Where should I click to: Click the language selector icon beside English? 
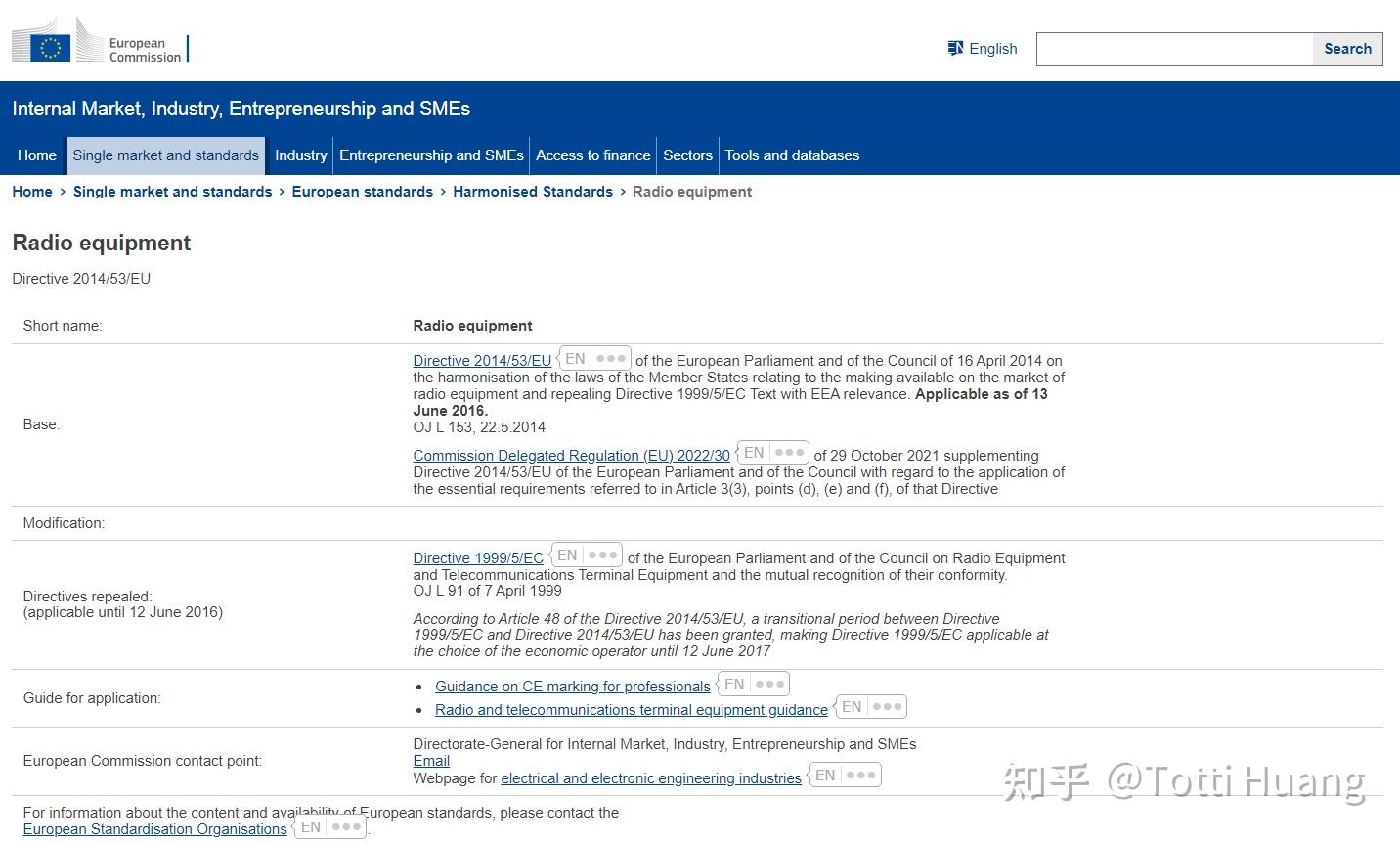(955, 48)
